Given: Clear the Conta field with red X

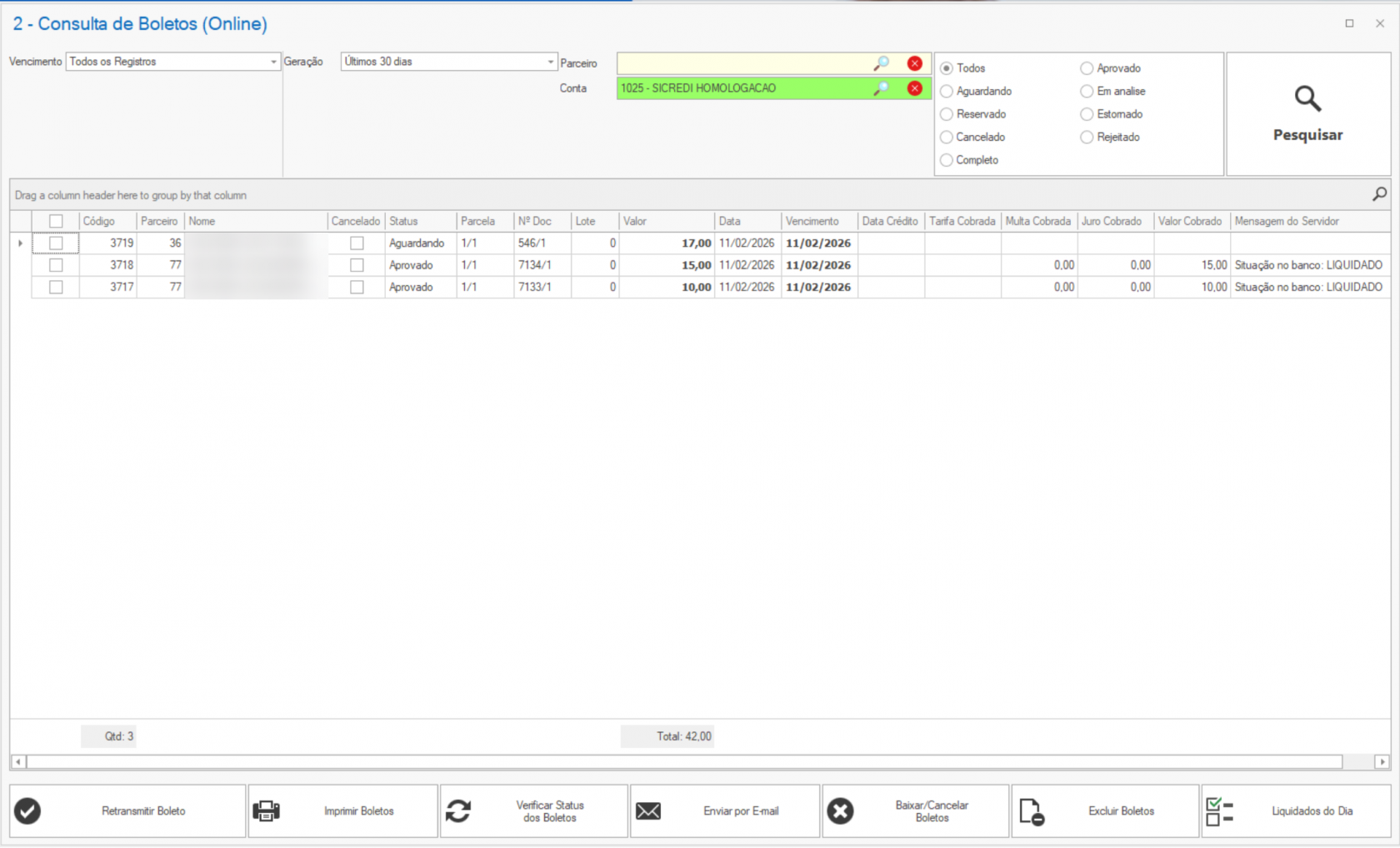Looking at the screenshot, I should [914, 88].
